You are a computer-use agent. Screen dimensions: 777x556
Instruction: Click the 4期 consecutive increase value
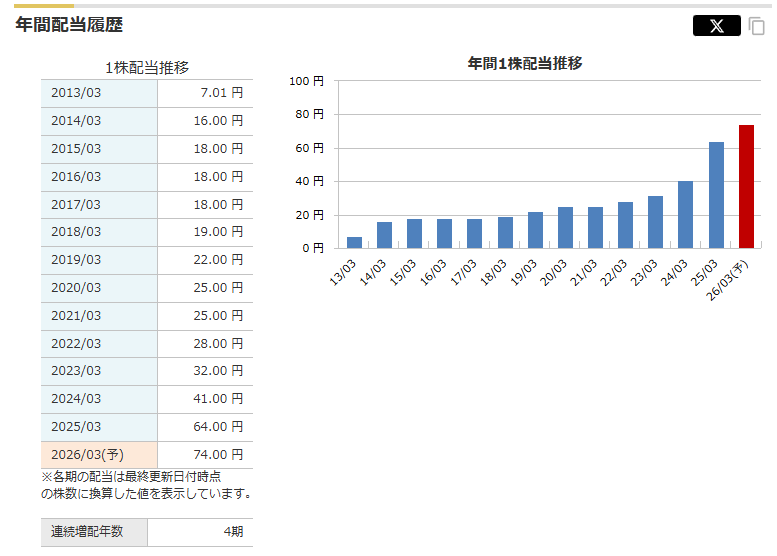pyautogui.click(x=233, y=532)
